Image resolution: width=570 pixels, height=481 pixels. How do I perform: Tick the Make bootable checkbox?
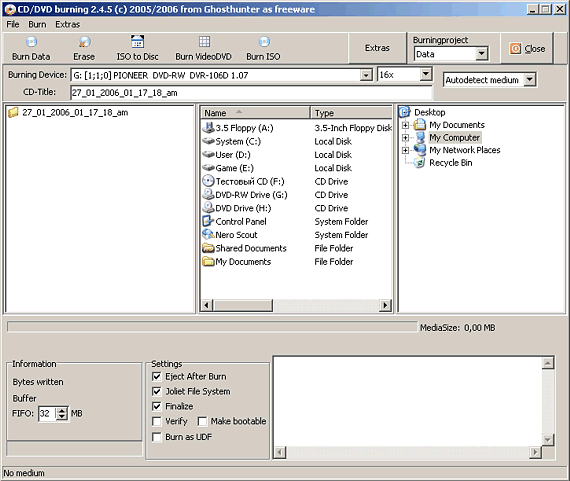point(202,421)
